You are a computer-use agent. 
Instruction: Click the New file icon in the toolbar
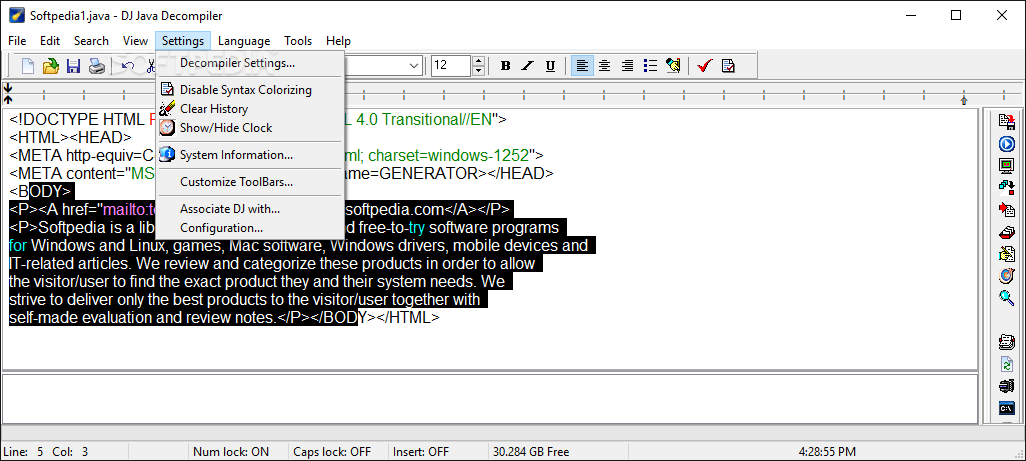pos(28,65)
